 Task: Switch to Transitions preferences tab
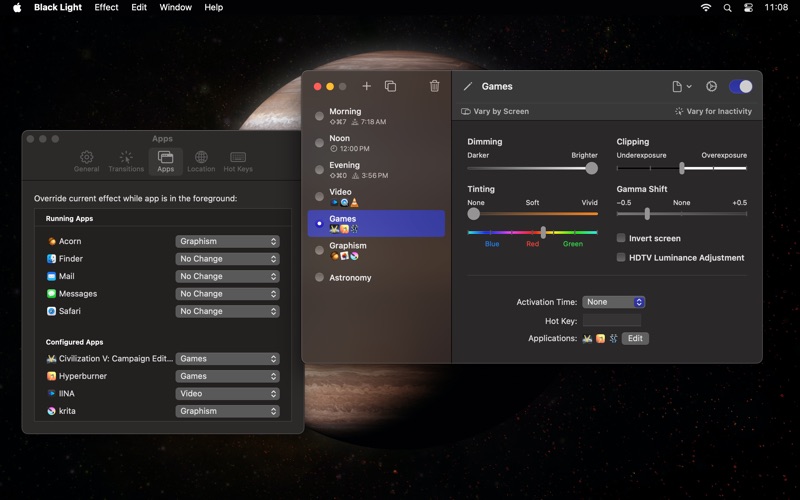[x=126, y=161]
